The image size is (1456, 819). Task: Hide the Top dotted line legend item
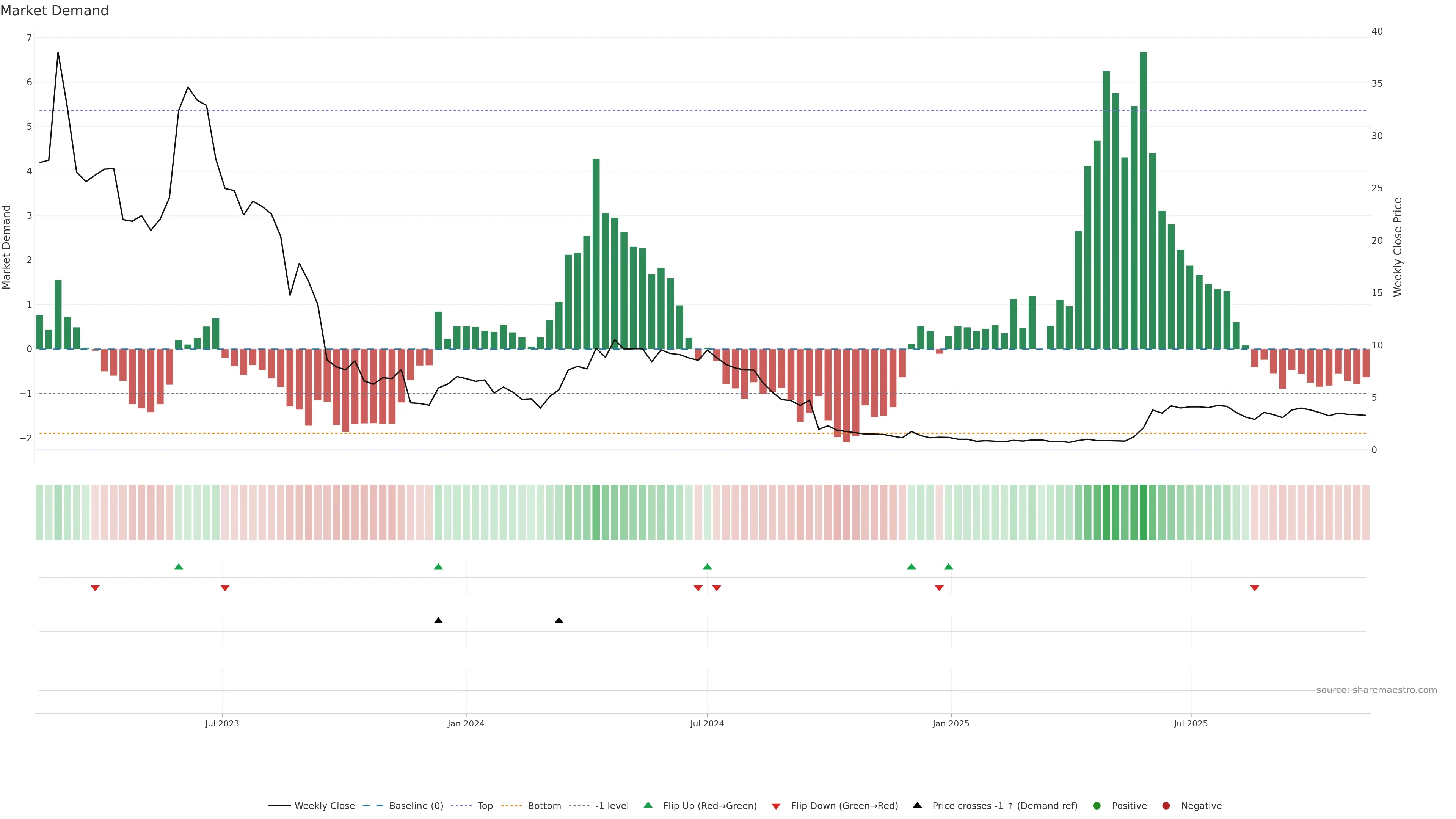[x=485, y=806]
